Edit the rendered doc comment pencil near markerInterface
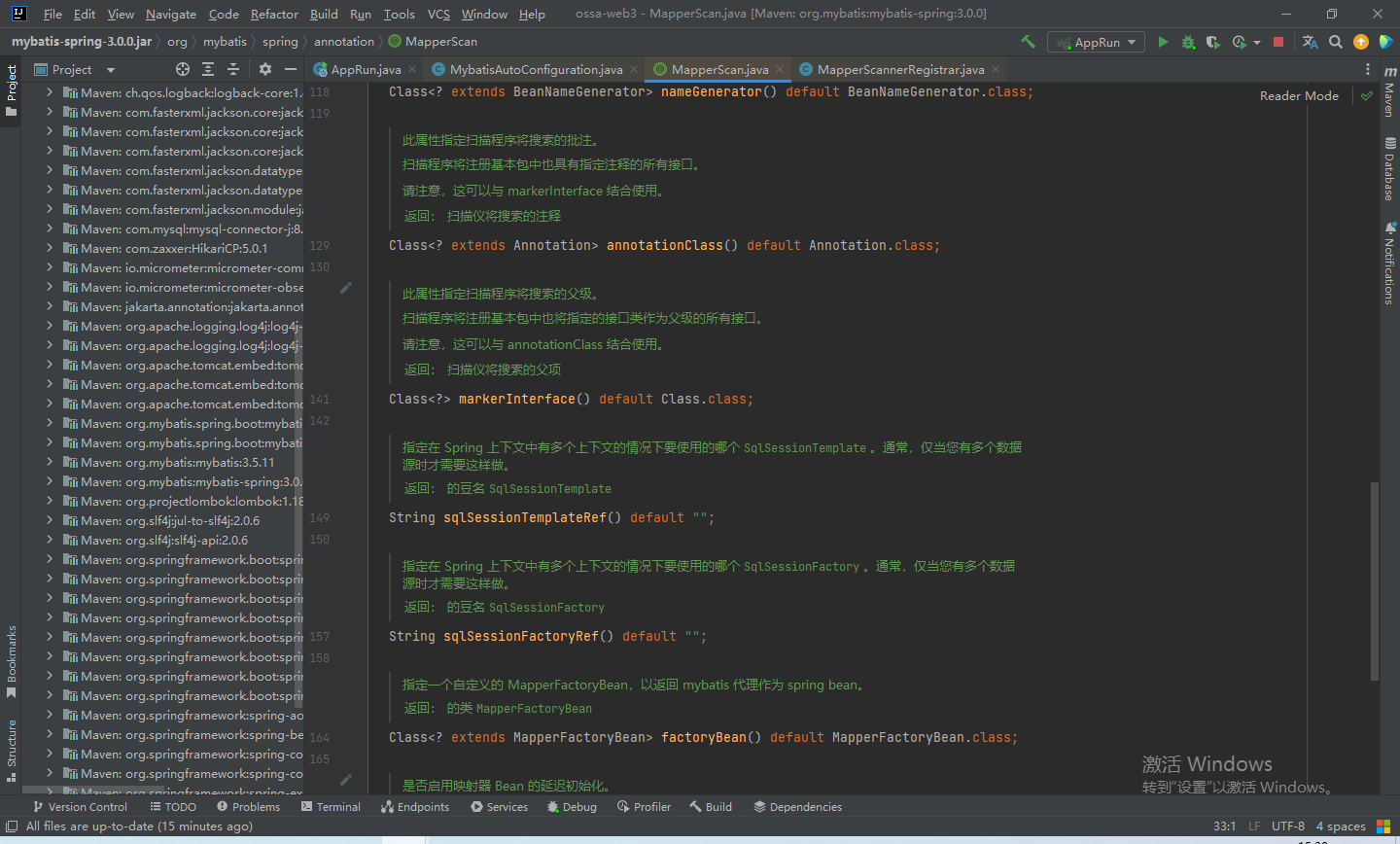The height and width of the screenshot is (844, 1400). [346, 288]
